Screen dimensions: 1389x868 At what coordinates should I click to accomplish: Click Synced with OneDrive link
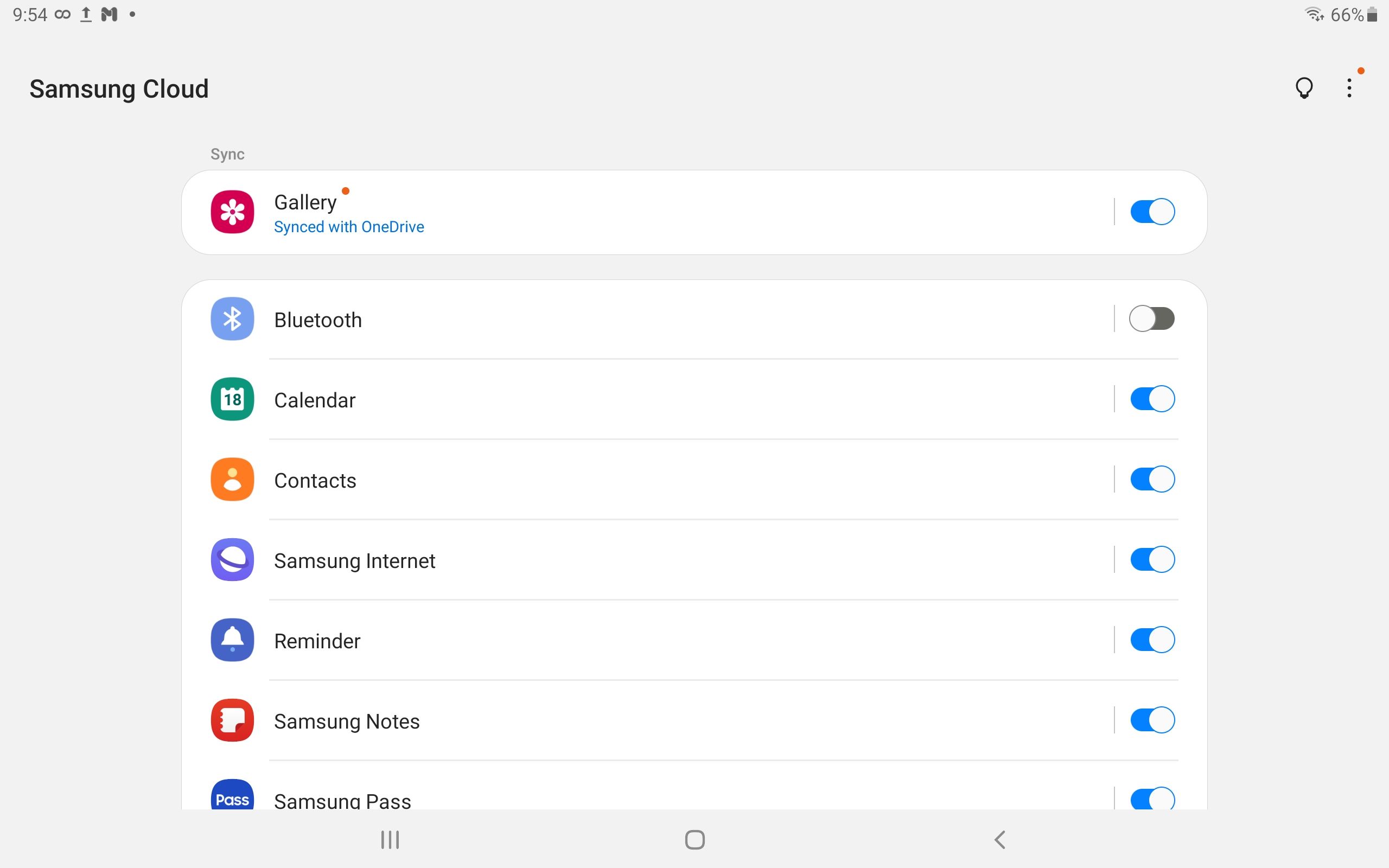[350, 227]
